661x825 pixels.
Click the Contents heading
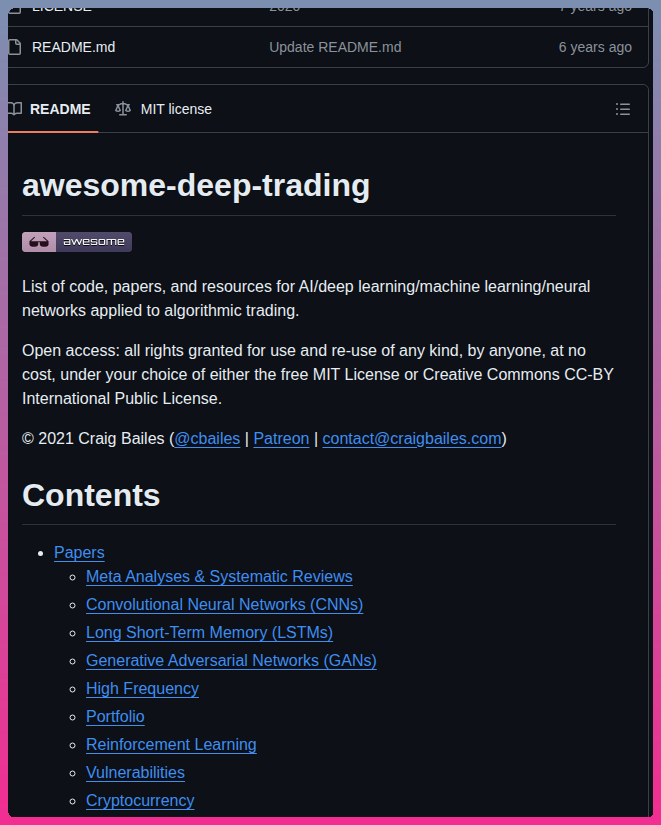pos(91,496)
